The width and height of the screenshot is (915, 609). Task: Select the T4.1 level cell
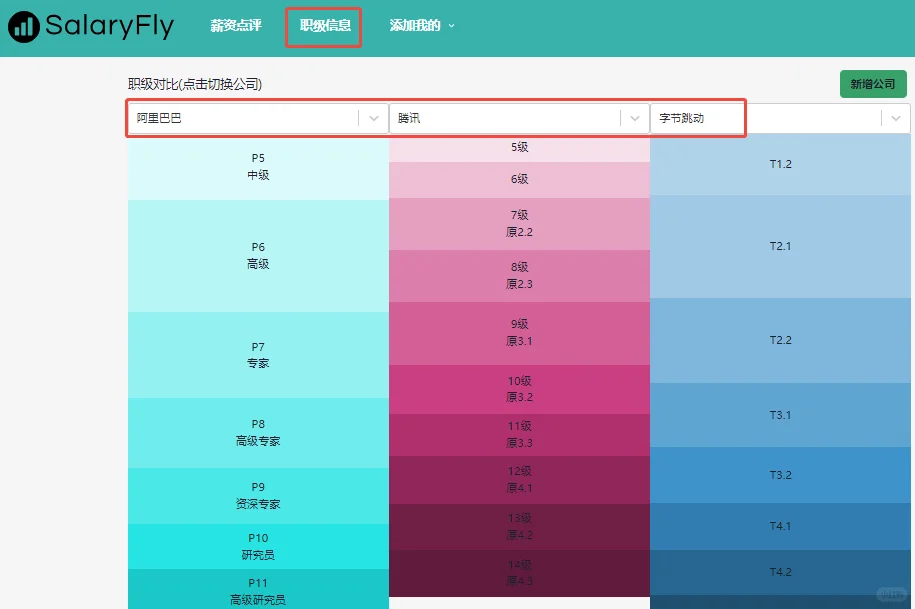(x=780, y=526)
